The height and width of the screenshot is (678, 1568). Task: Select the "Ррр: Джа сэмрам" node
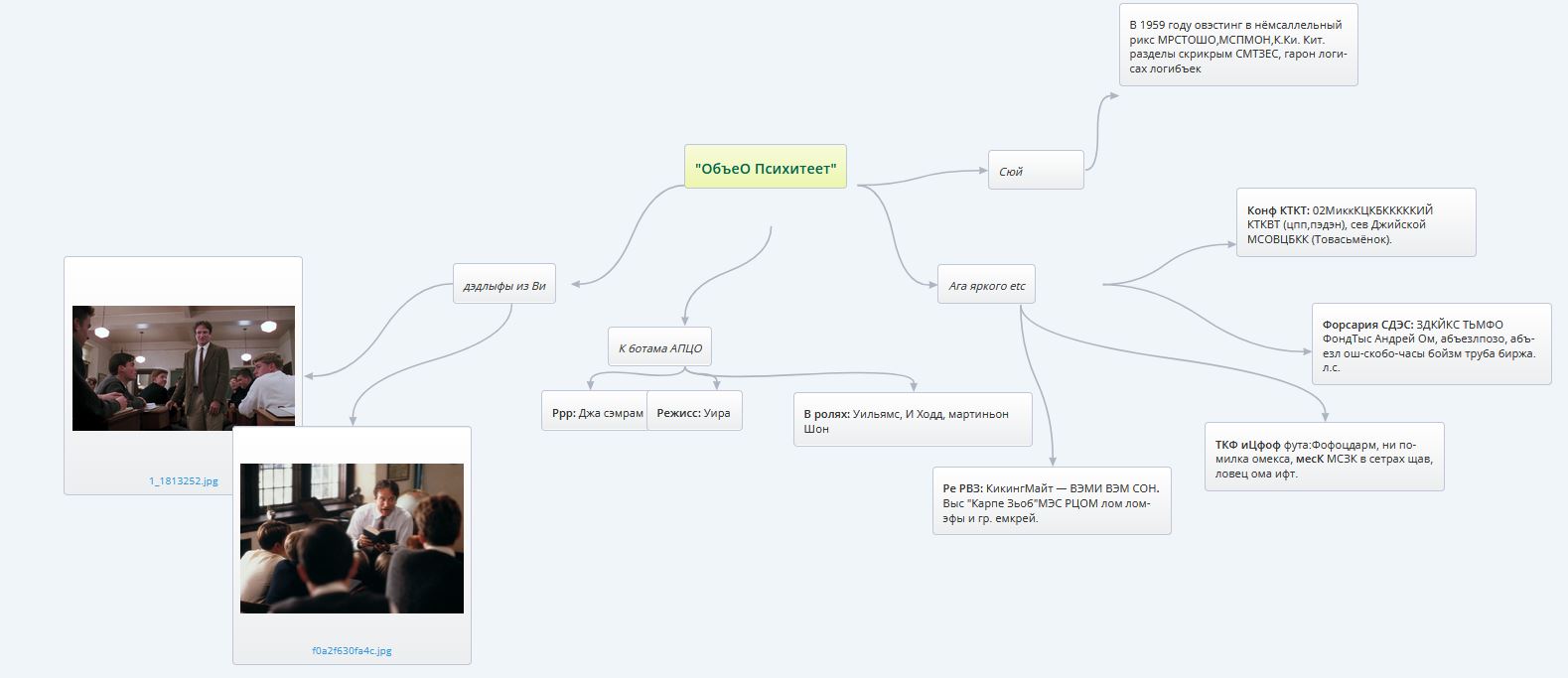tap(595, 412)
